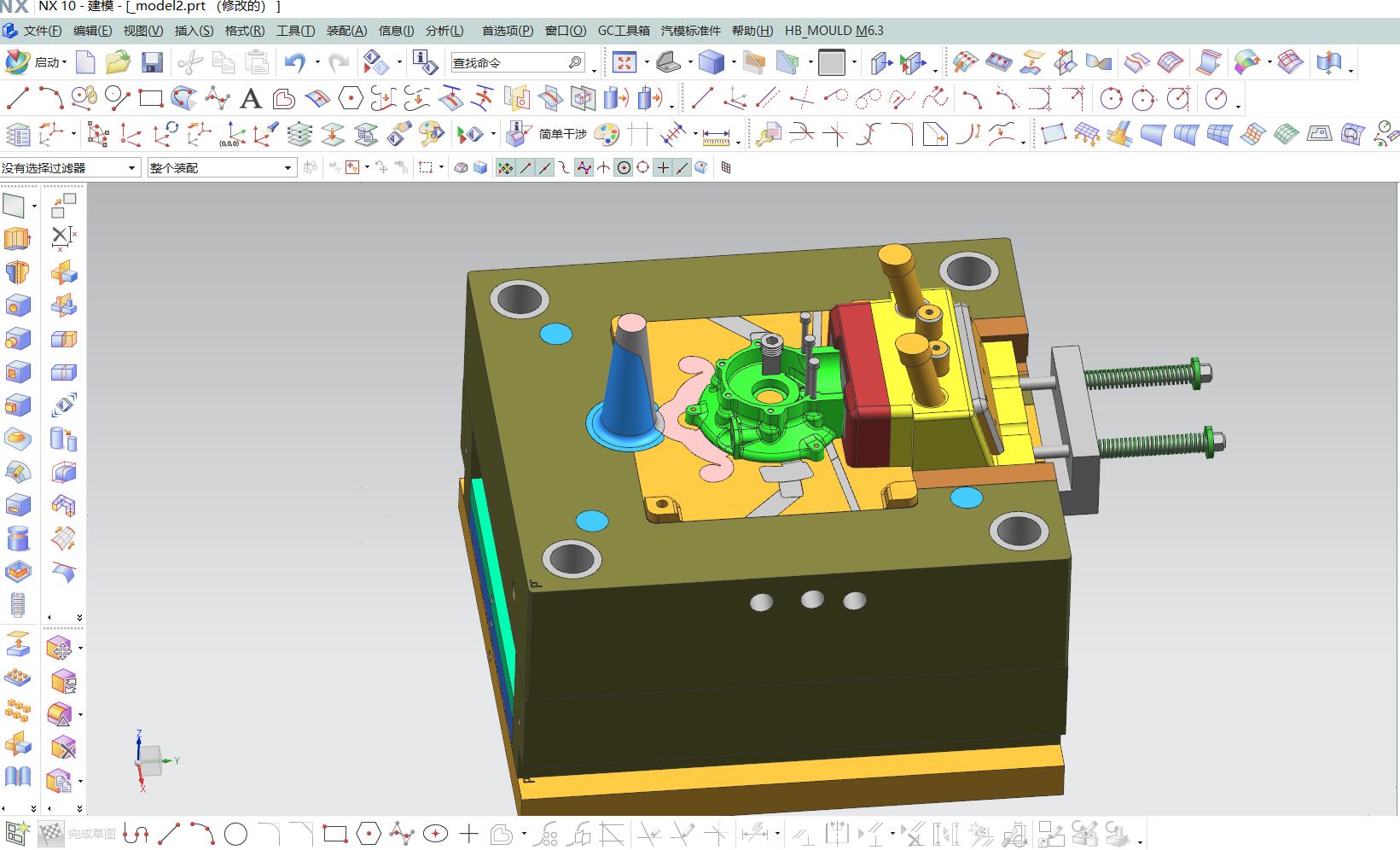1400x850 pixels.
Task: Expand the Fit view dropdown arrow
Action: (647, 62)
